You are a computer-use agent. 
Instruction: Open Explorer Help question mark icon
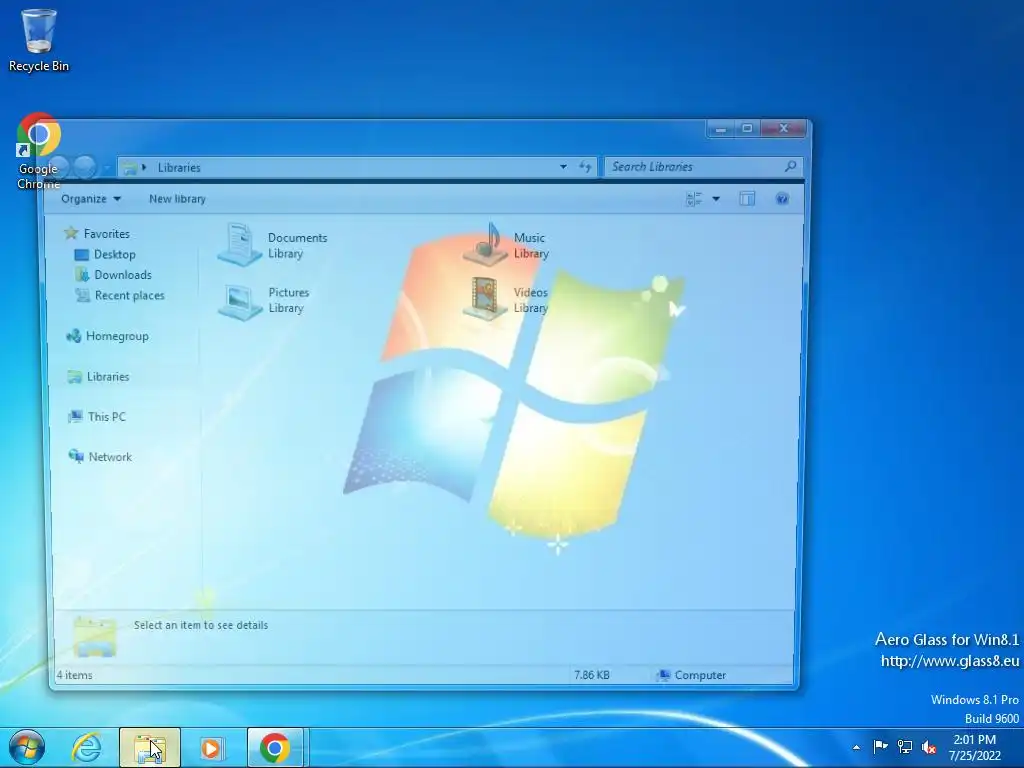pyautogui.click(x=782, y=199)
